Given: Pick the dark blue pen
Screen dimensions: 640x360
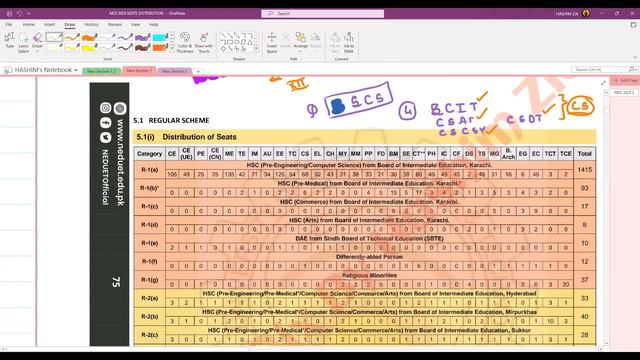Looking at the screenshot, I should tap(125, 37).
